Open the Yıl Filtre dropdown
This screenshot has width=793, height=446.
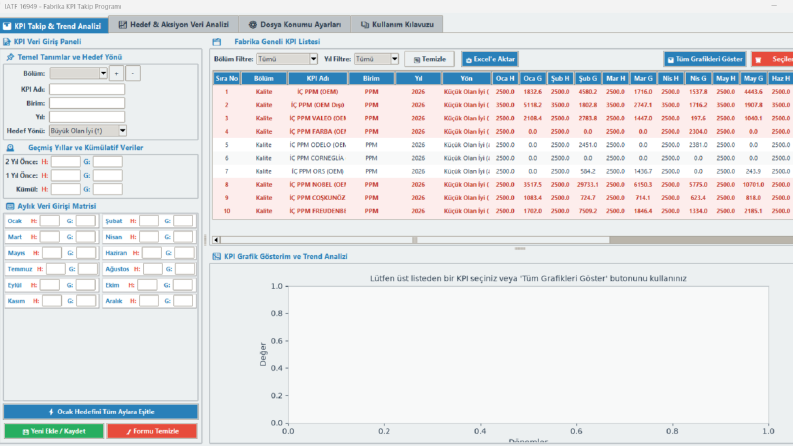(376, 59)
